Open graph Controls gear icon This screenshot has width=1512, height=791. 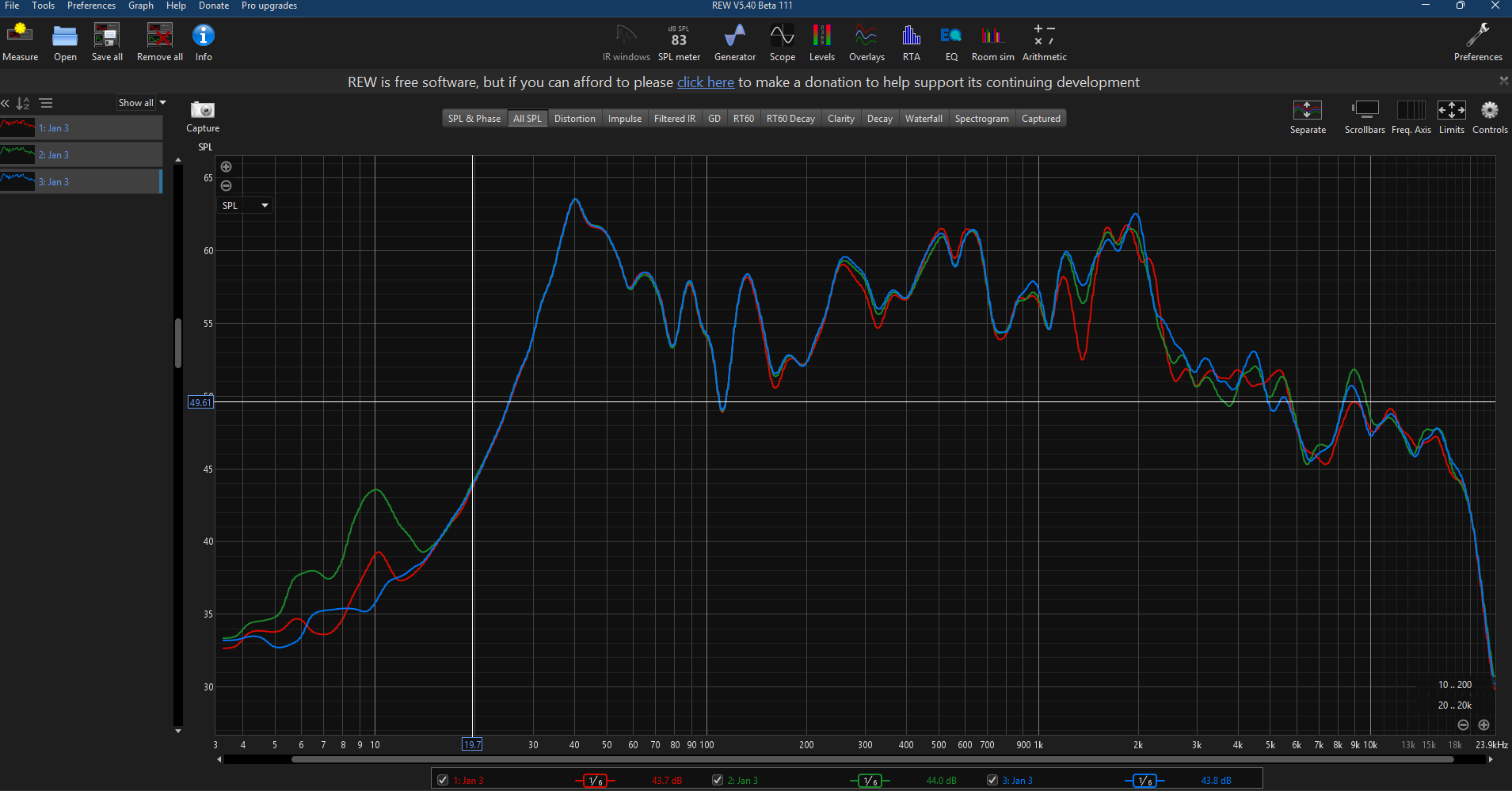tap(1489, 111)
